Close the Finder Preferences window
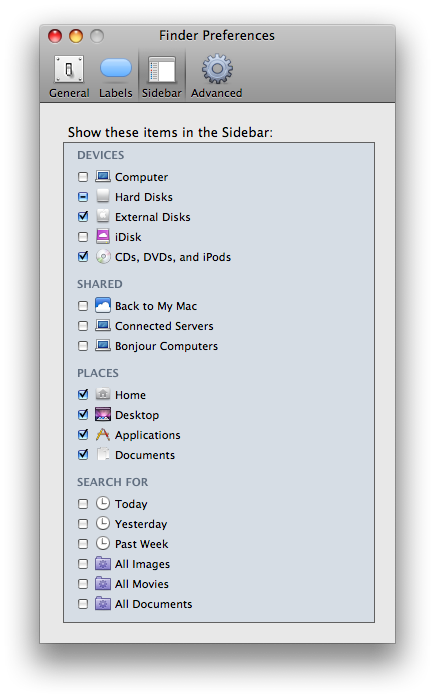The height and width of the screenshot is (698, 435). (x=55, y=36)
